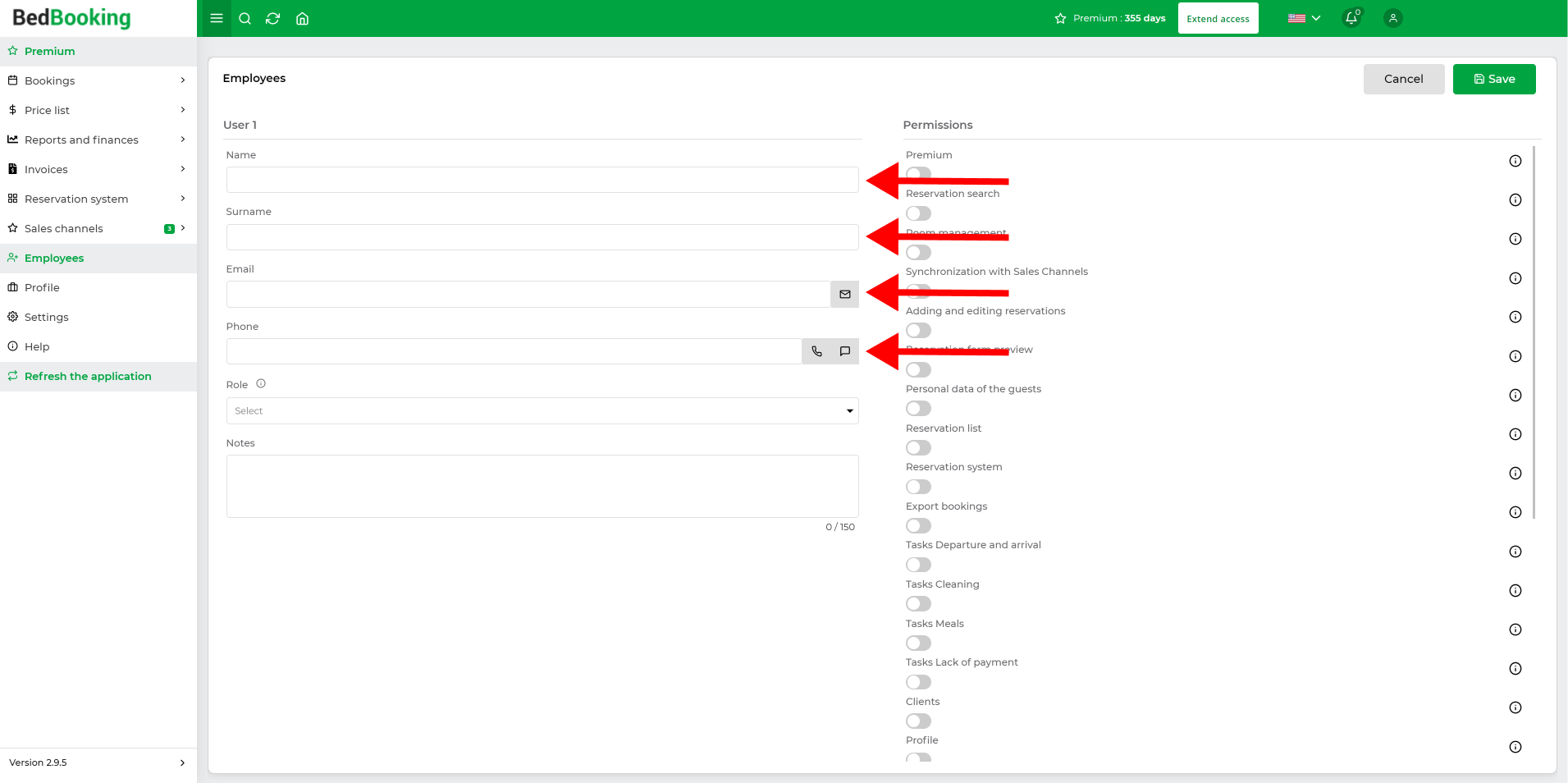
Task: Open info icon for Reservation search permission
Action: 1515,200
